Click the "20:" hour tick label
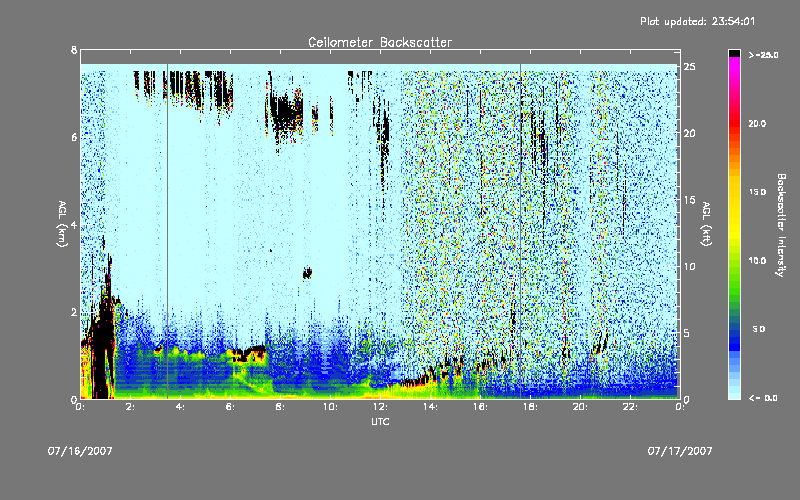 [x=580, y=407]
